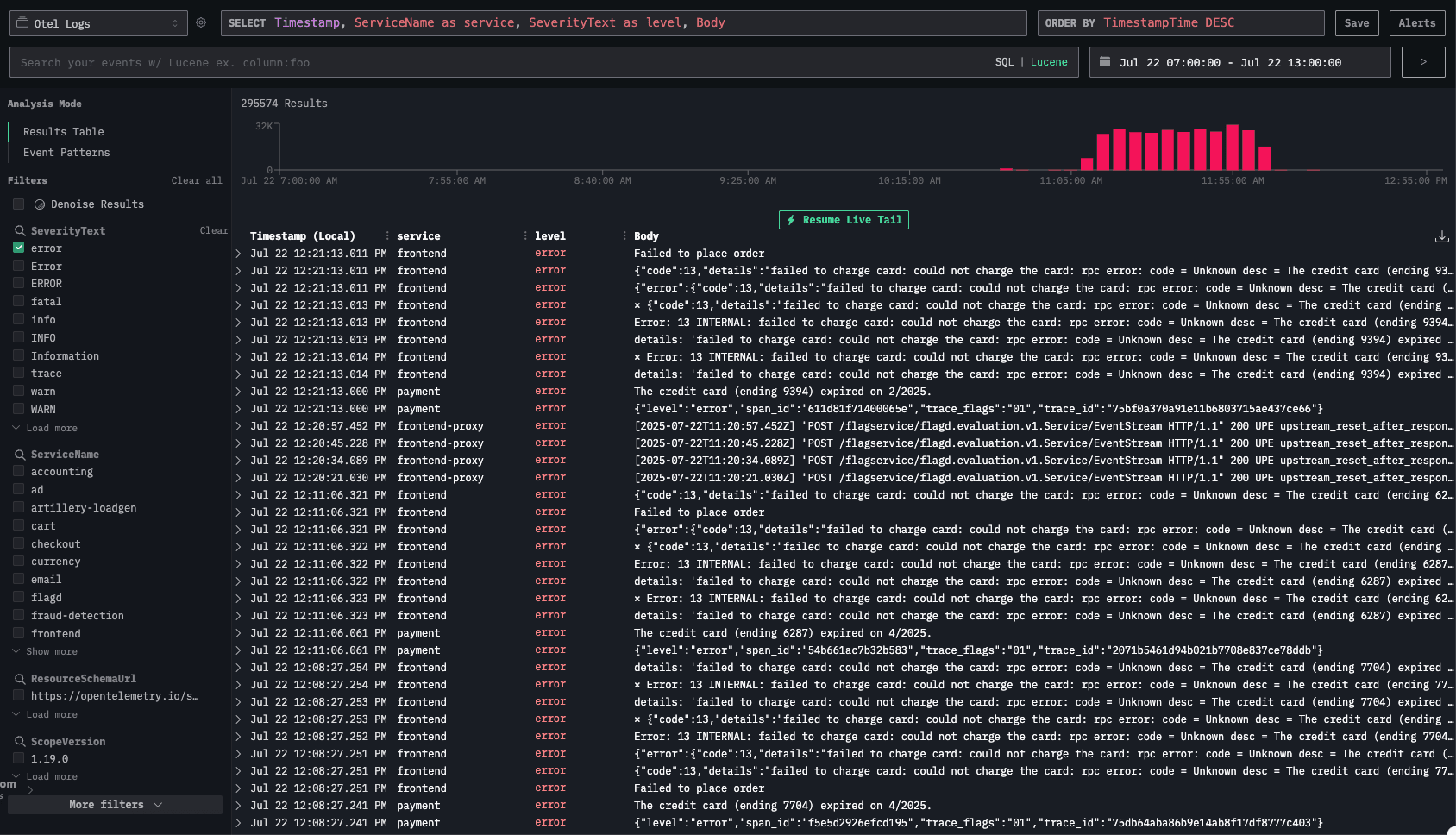1456x835 pixels.
Task: Expand the More filters dropdown
Action: coord(115,805)
